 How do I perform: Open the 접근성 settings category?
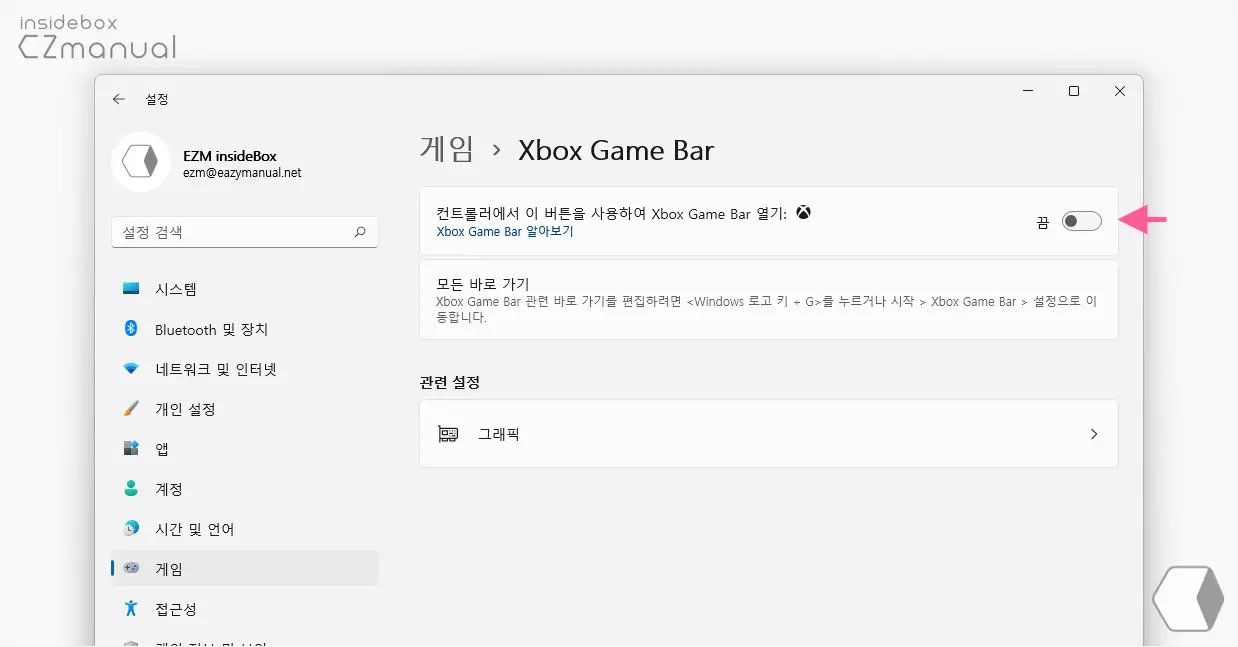click(x=245, y=608)
